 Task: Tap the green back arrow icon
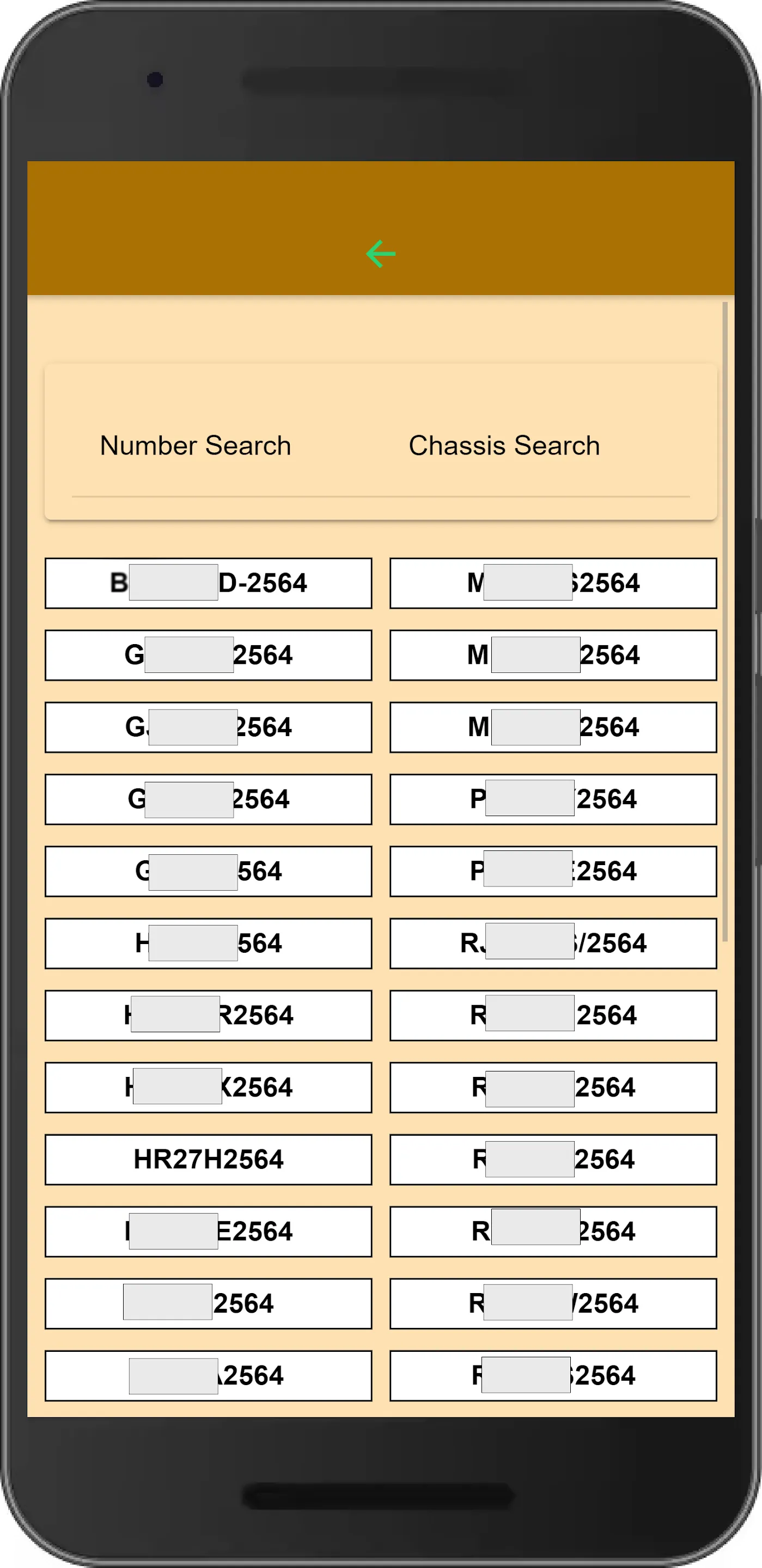381,254
